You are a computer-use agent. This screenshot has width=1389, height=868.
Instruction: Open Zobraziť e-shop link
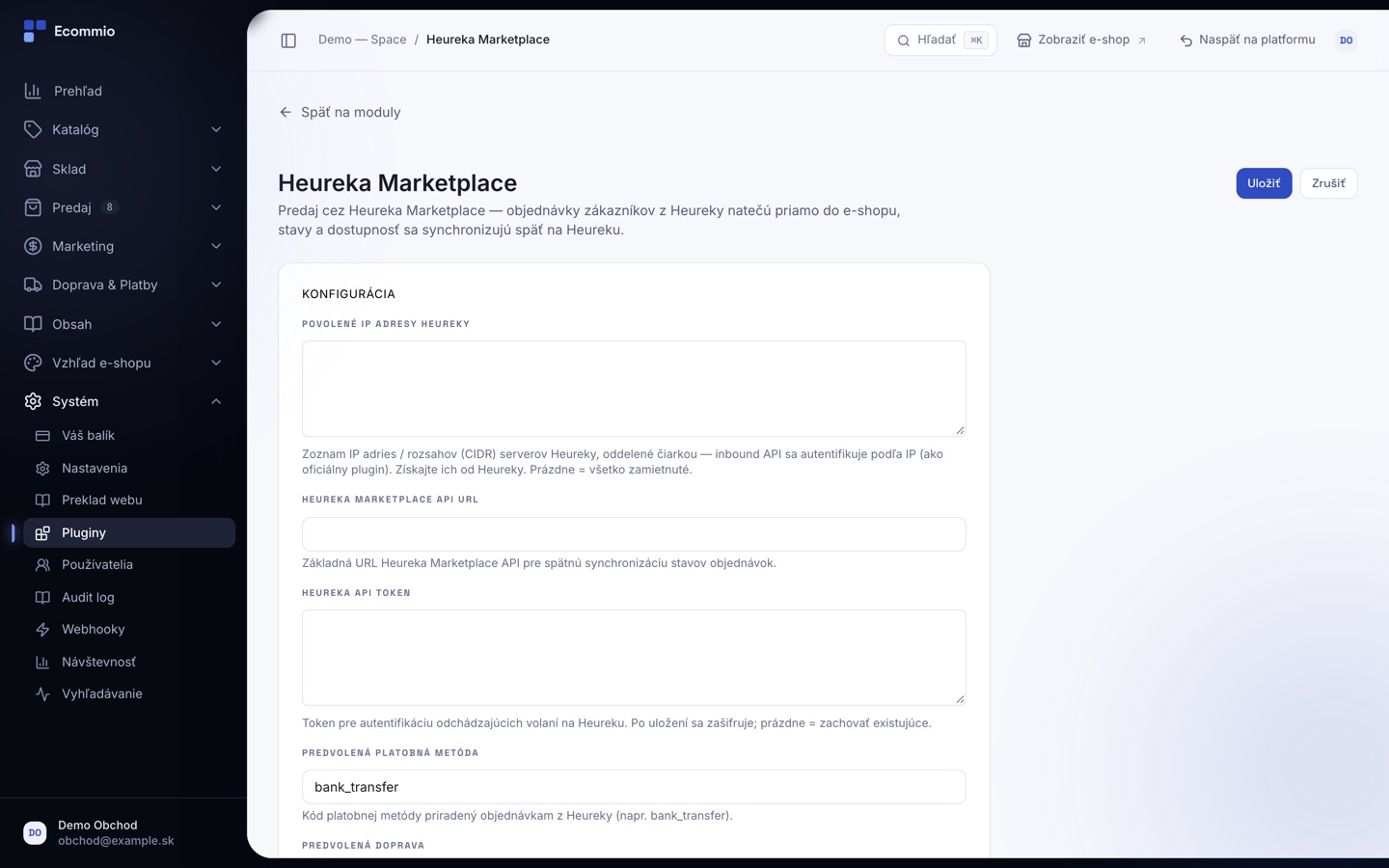(1081, 41)
